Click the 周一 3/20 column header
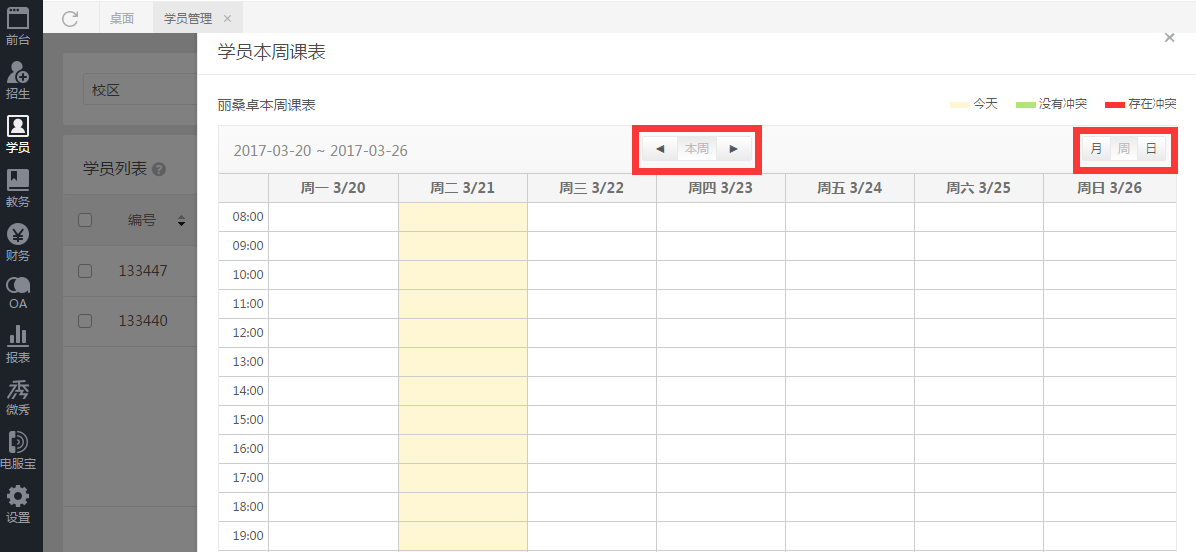 click(x=333, y=188)
